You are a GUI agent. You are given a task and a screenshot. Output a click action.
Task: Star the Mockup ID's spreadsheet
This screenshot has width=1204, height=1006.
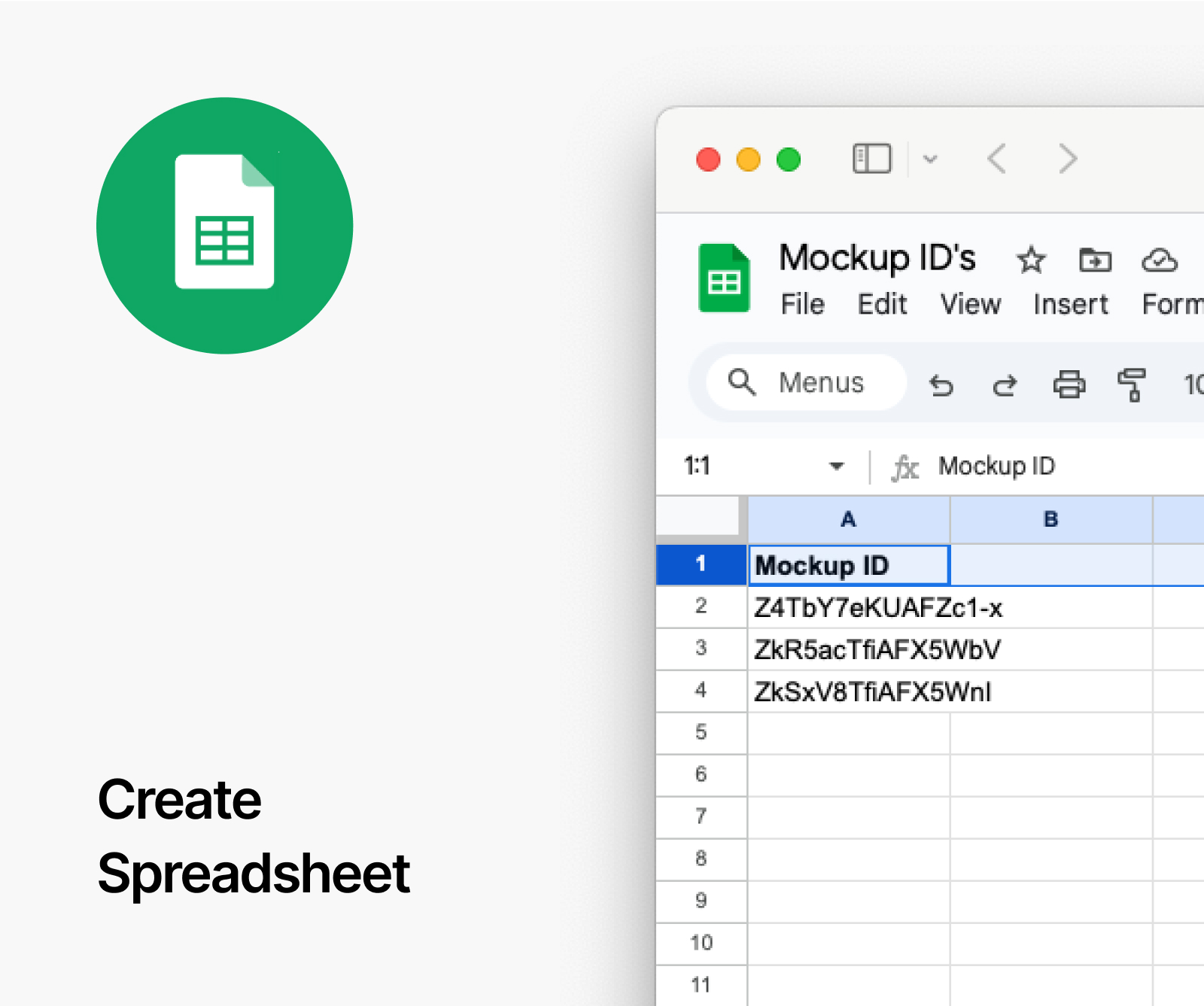click(x=1031, y=260)
